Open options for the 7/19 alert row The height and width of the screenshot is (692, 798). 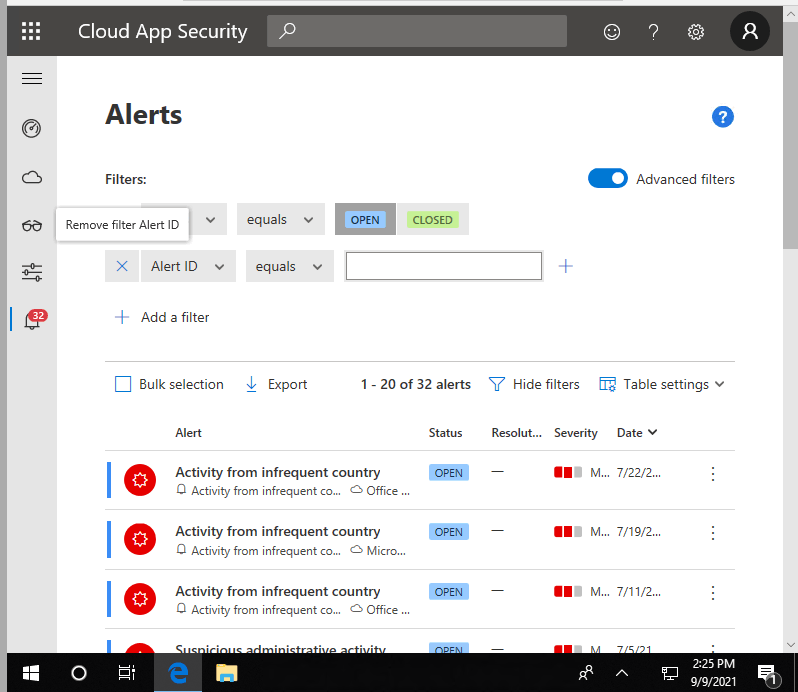pos(713,533)
